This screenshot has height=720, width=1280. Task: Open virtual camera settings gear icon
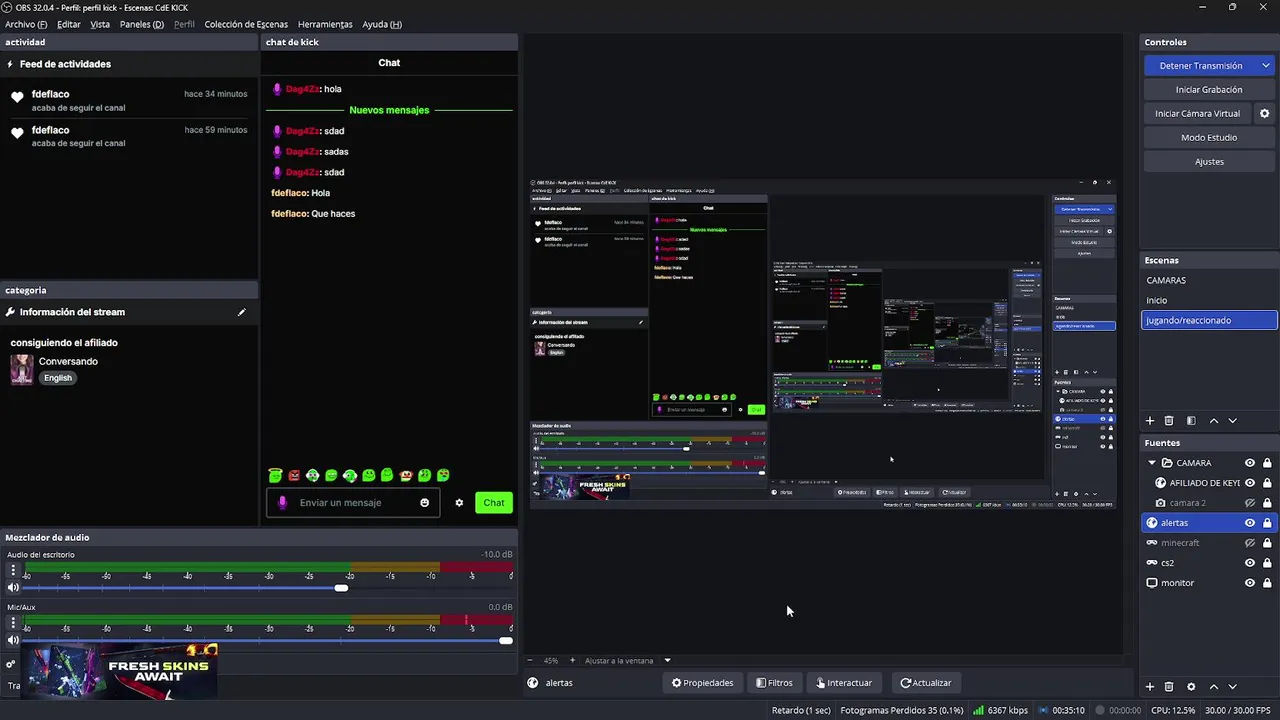click(x=1264, y=114)
